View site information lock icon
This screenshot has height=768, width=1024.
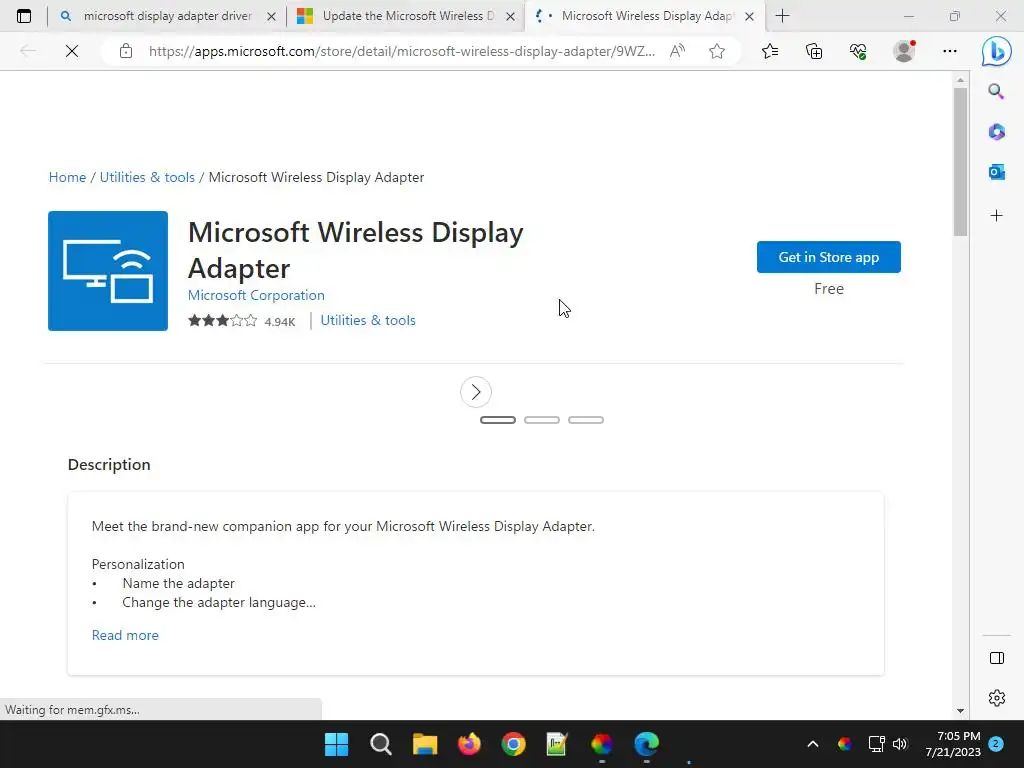pyautogui.click(x=126, y=51)
